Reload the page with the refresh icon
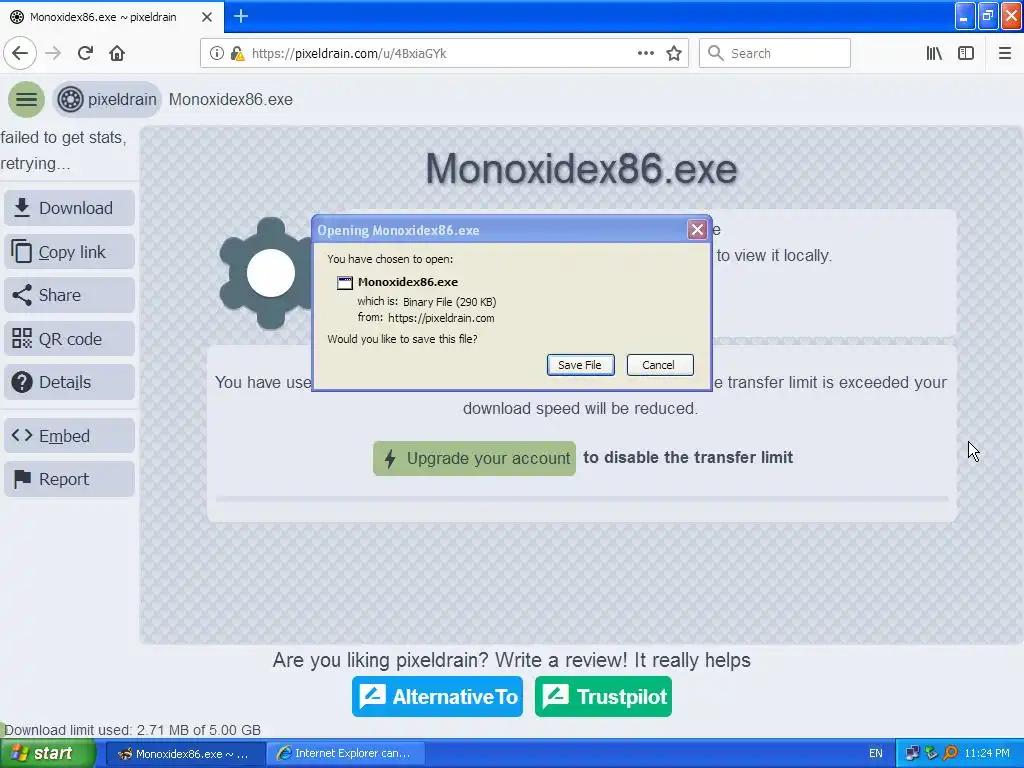This screenshot has height=768, width=1024. (85, 53)
